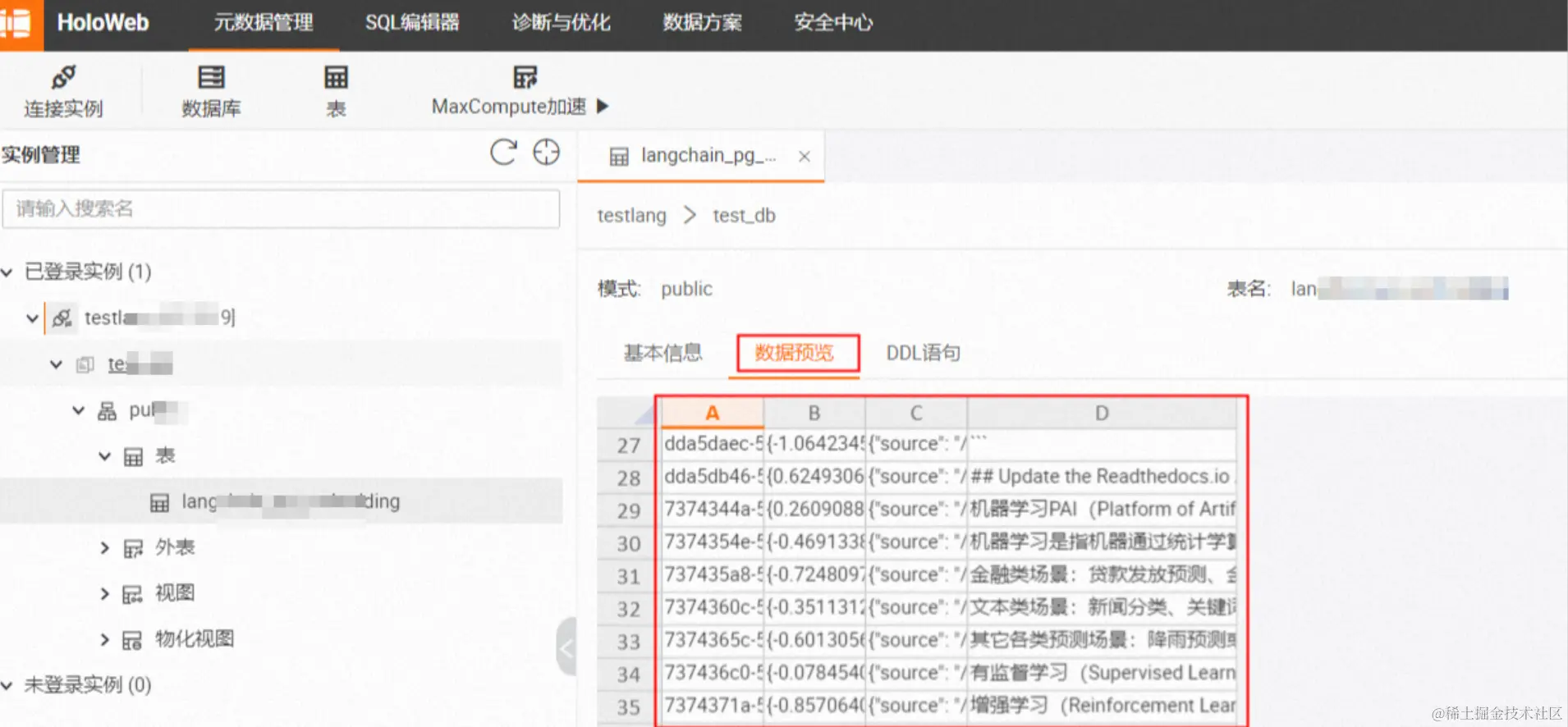The width and height of the screenshot is (1568, 727).
Task: Click the 视图 folder icon
Action: pos(132,594)
